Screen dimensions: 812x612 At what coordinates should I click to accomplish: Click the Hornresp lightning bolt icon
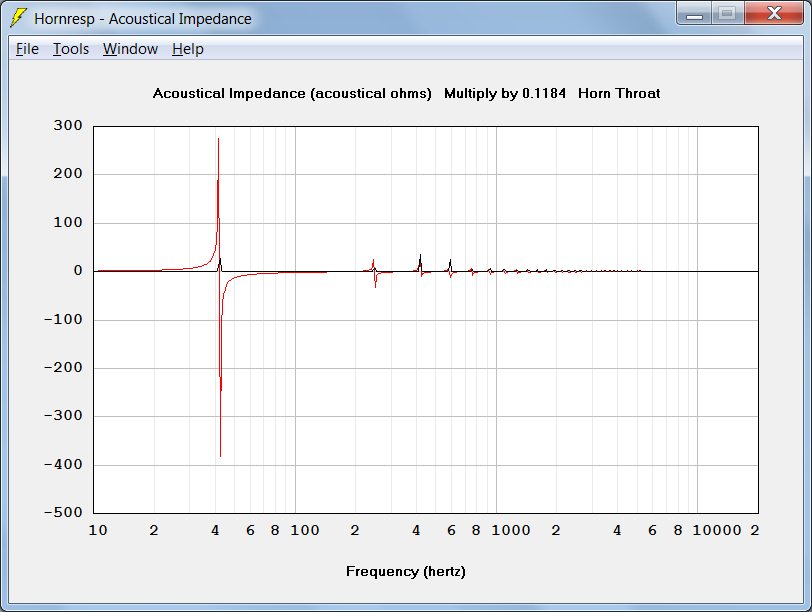[x=19, y=18]
